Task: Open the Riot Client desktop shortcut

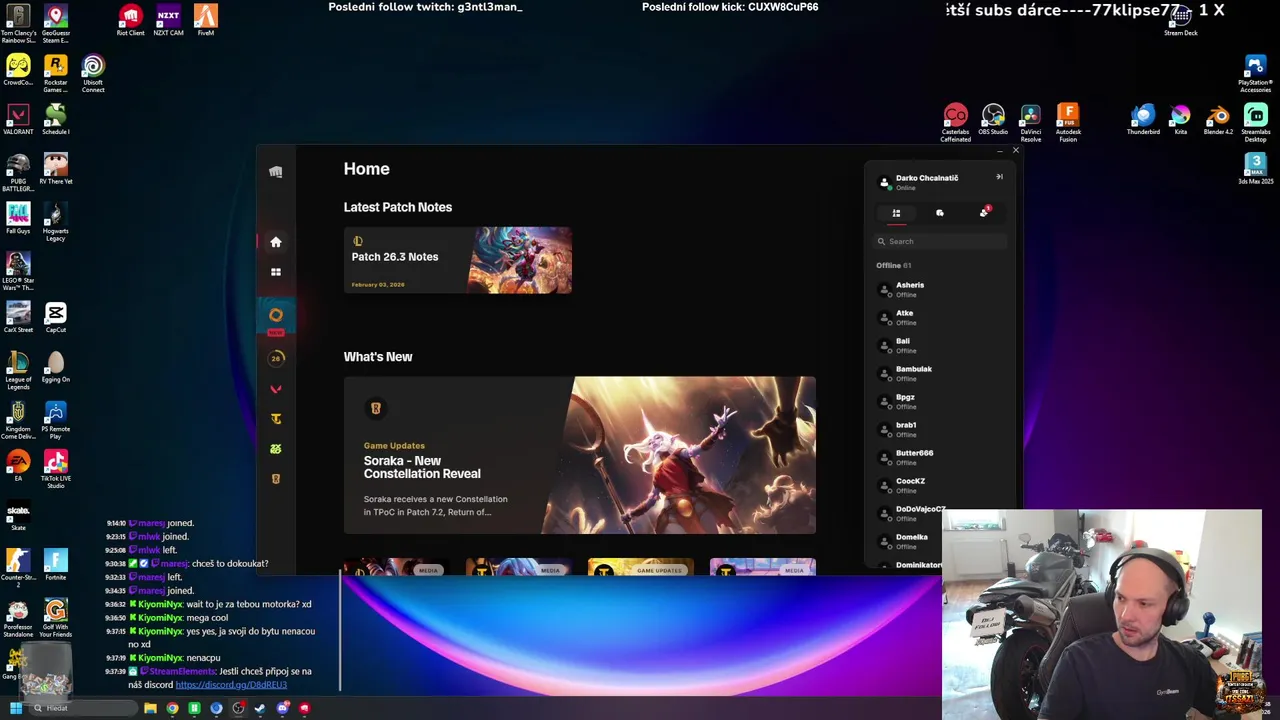Action: coord(130,20)
